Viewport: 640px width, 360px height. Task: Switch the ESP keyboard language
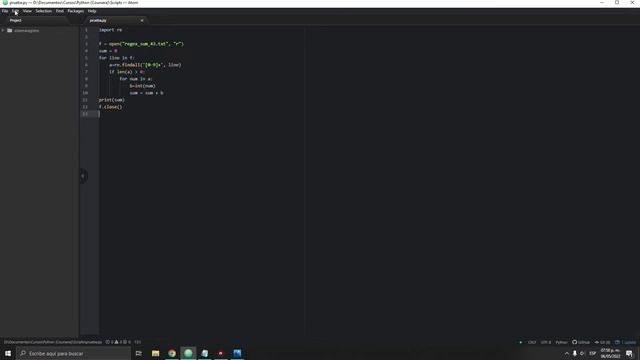[x=593, y=353]
